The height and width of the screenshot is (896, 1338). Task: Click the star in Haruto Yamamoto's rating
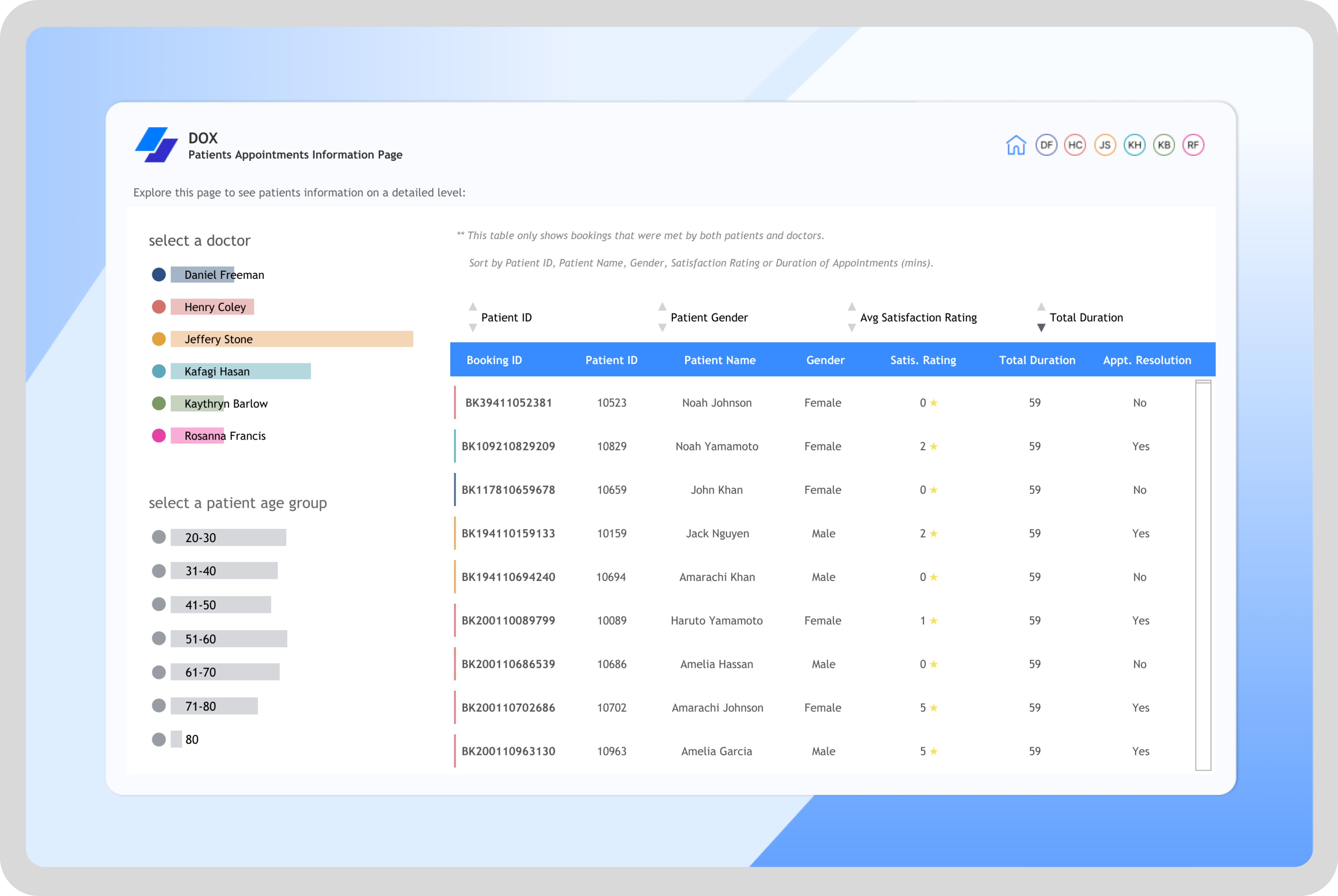(x=933, y=621)
